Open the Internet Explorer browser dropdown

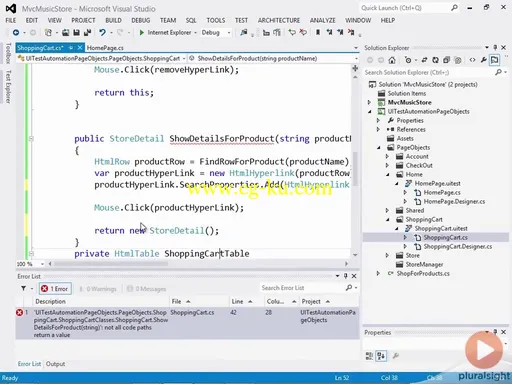click(195, 33)
